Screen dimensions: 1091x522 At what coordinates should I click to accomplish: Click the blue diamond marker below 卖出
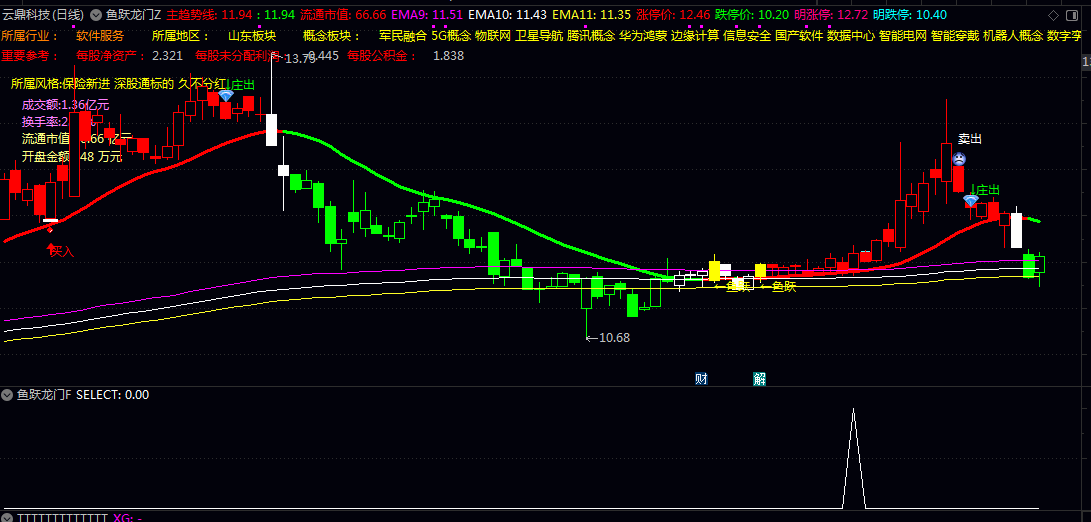pyautogui.click(x=971, y=200)
